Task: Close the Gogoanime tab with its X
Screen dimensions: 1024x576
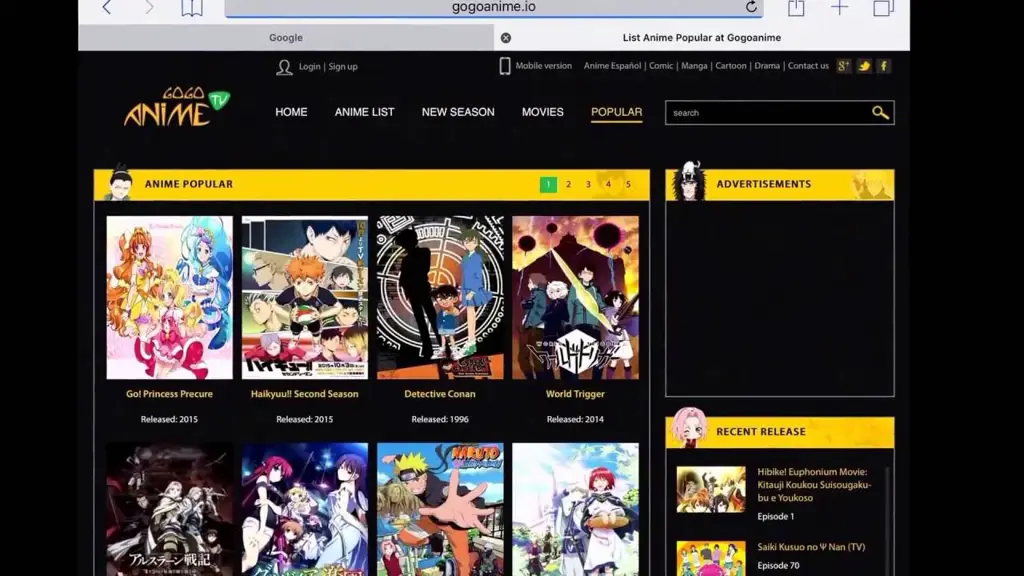Action: coord(505,38)
